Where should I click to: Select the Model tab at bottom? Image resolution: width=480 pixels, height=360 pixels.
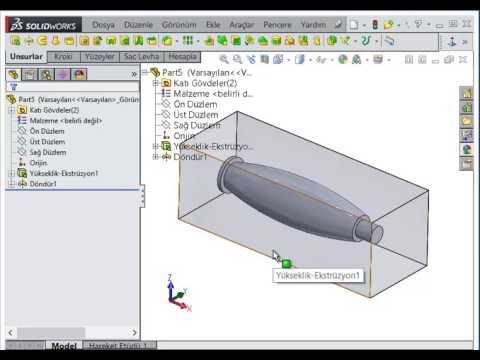[x=64, y=346]
